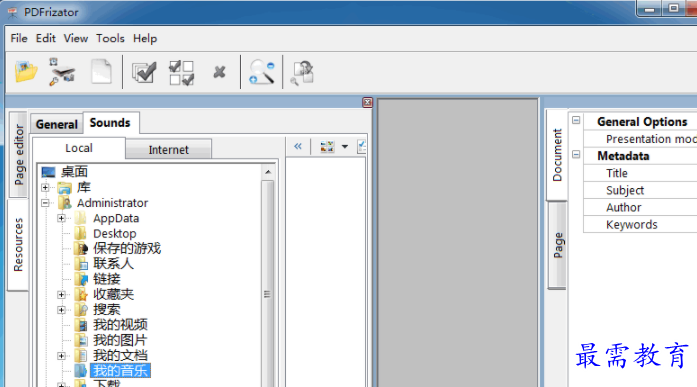Select the 我的视频 folder

point(120,325)
